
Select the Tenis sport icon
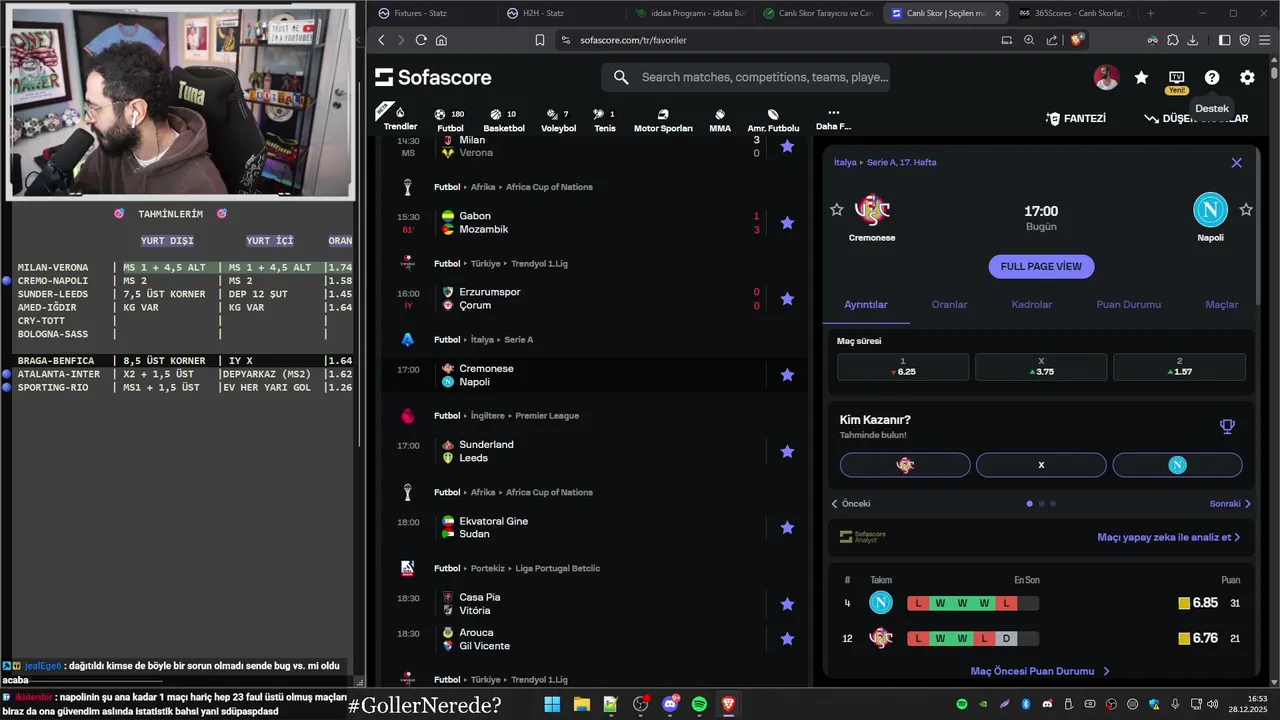coord(605,120)
